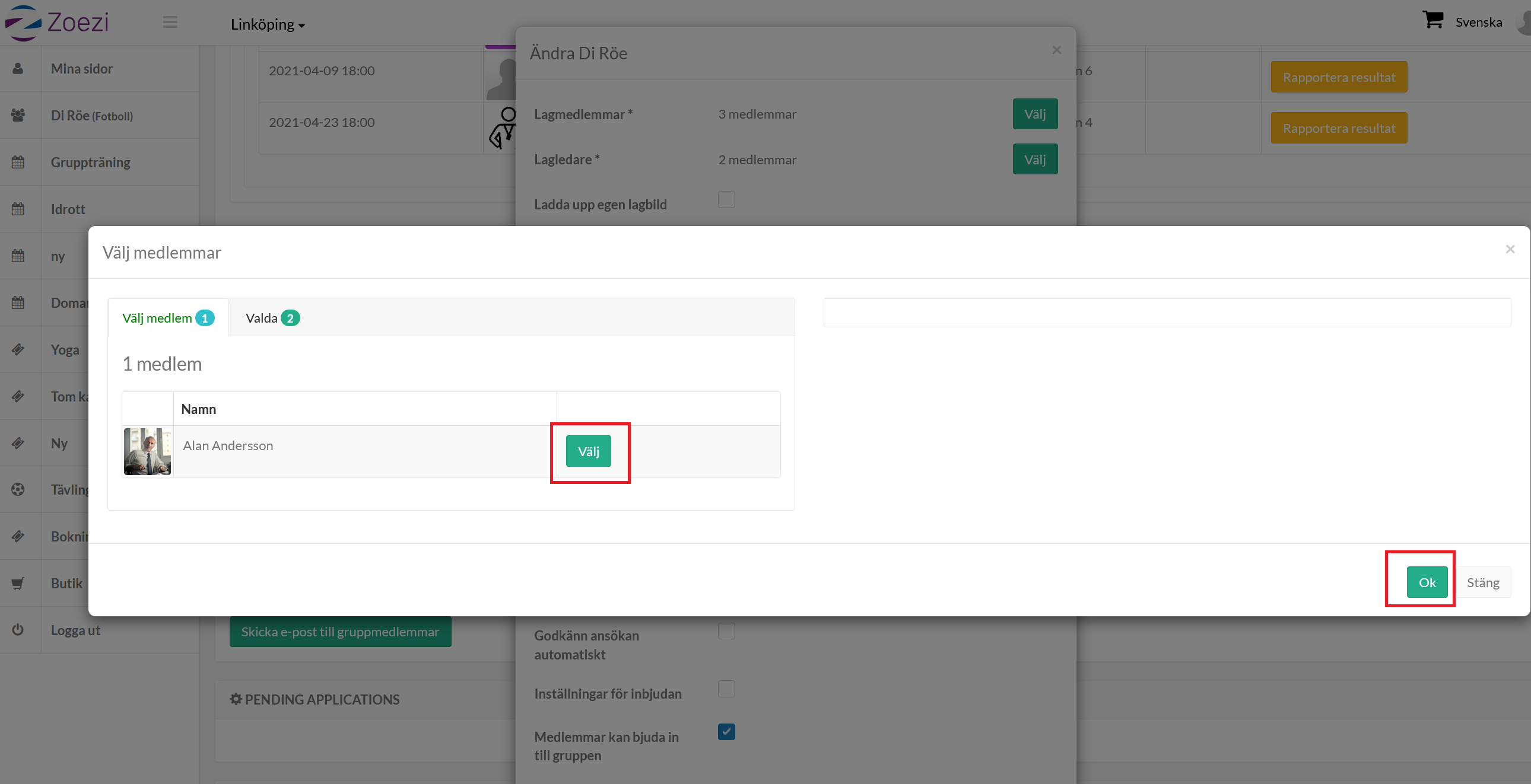Confirm selection with the Ok button
1531x784 pixels.
tap(1427, 582)
